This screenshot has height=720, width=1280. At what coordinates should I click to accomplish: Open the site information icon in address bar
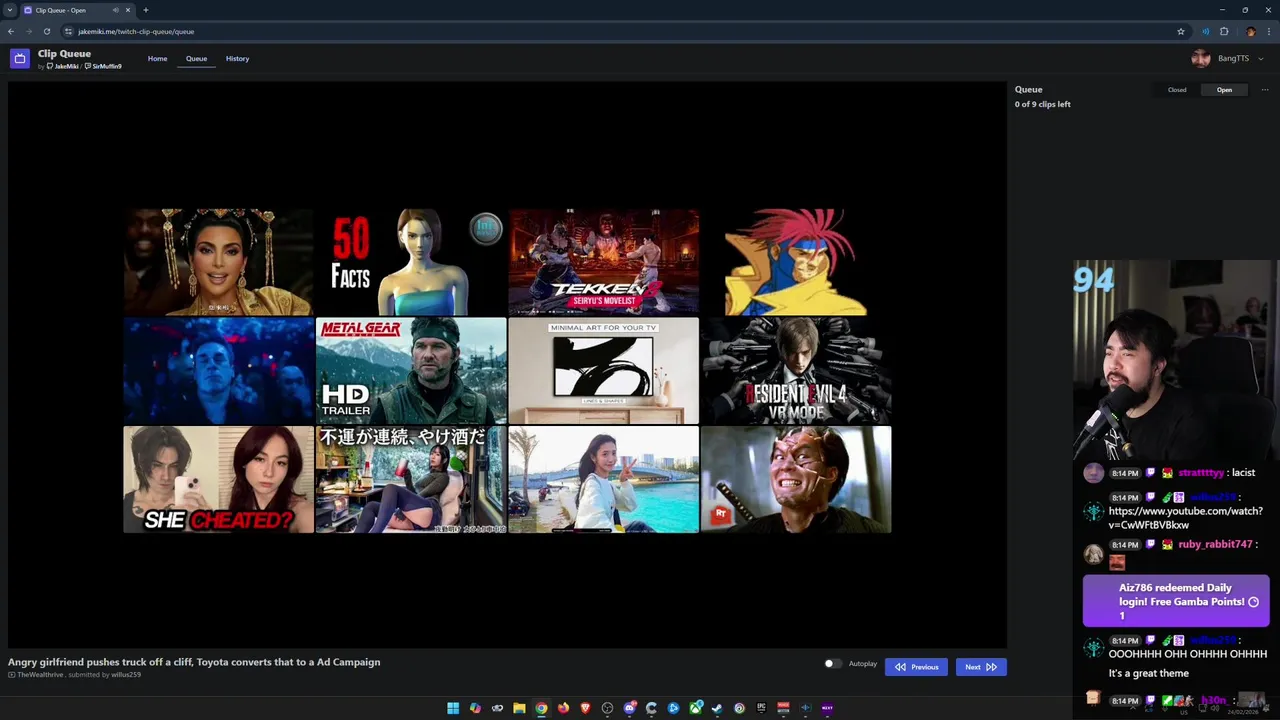click(x=68, y=31)
